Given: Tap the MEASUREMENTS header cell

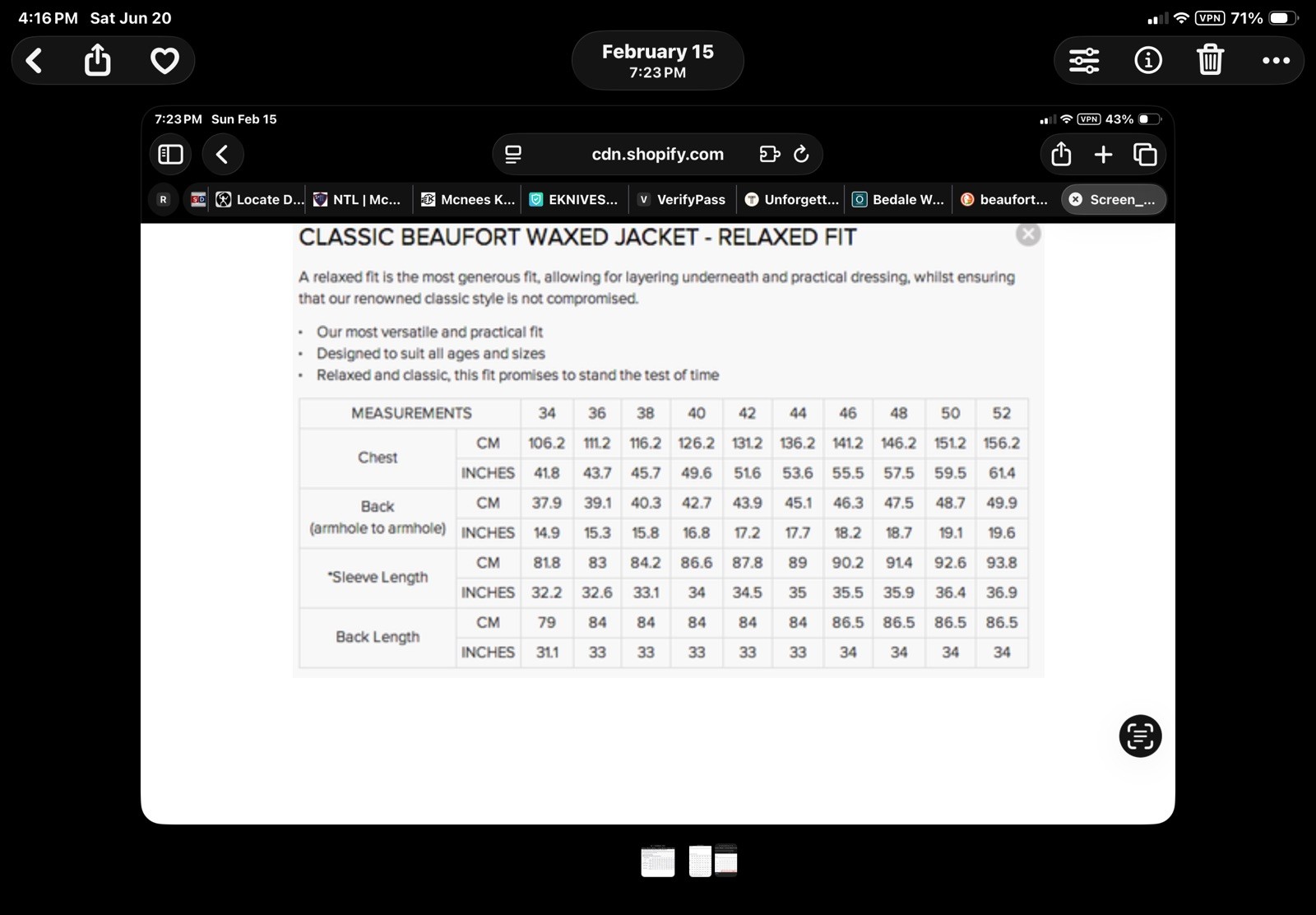Looking at the screenshot, I should click(x=411, y=413).
